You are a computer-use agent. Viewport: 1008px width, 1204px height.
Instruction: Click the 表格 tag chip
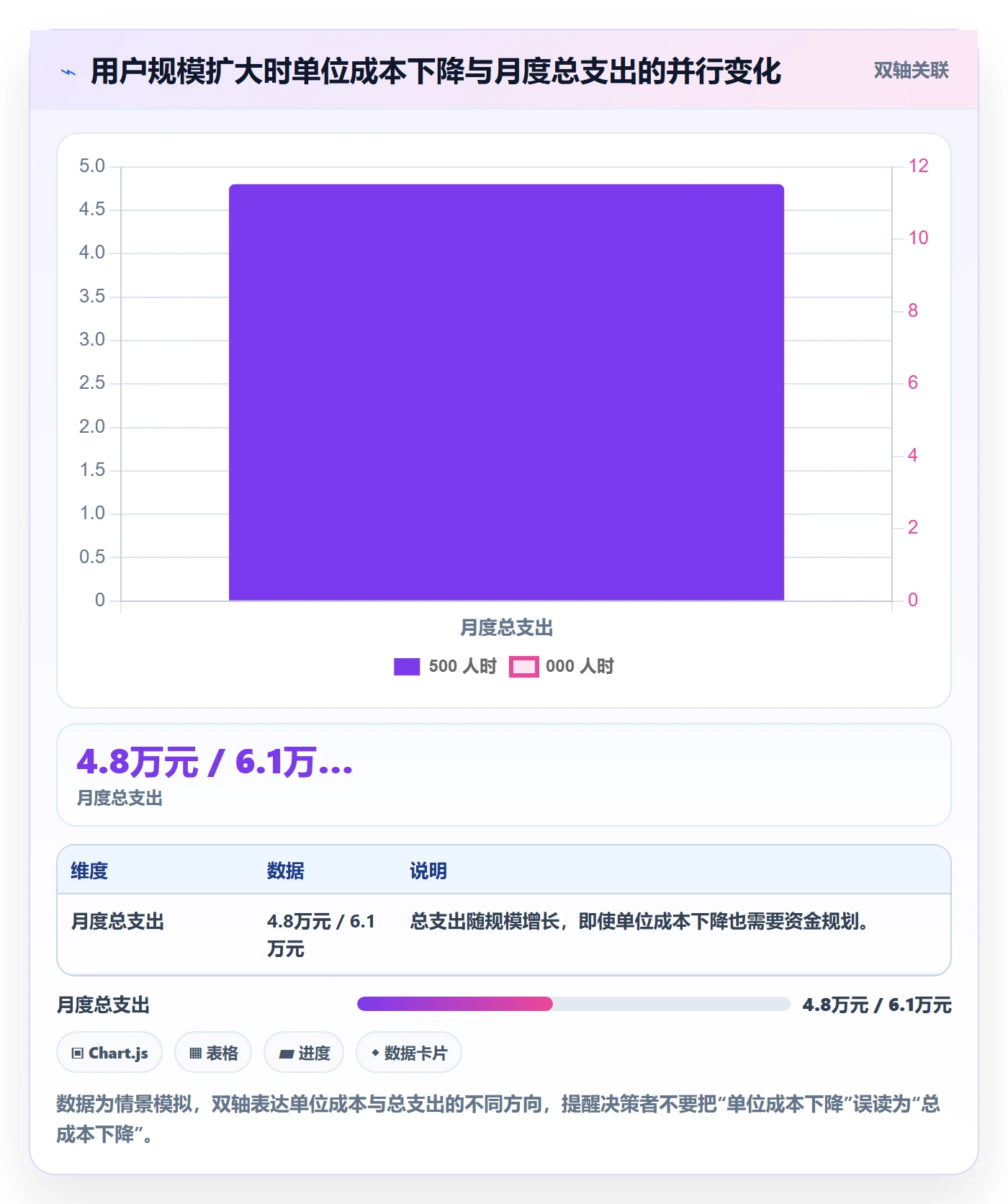(213, 1053)
